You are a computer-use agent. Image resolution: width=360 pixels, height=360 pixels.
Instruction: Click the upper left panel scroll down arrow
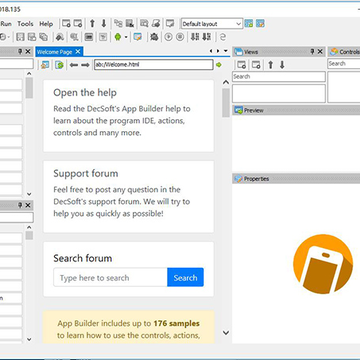pyautogui.click(x=29, y=194)
